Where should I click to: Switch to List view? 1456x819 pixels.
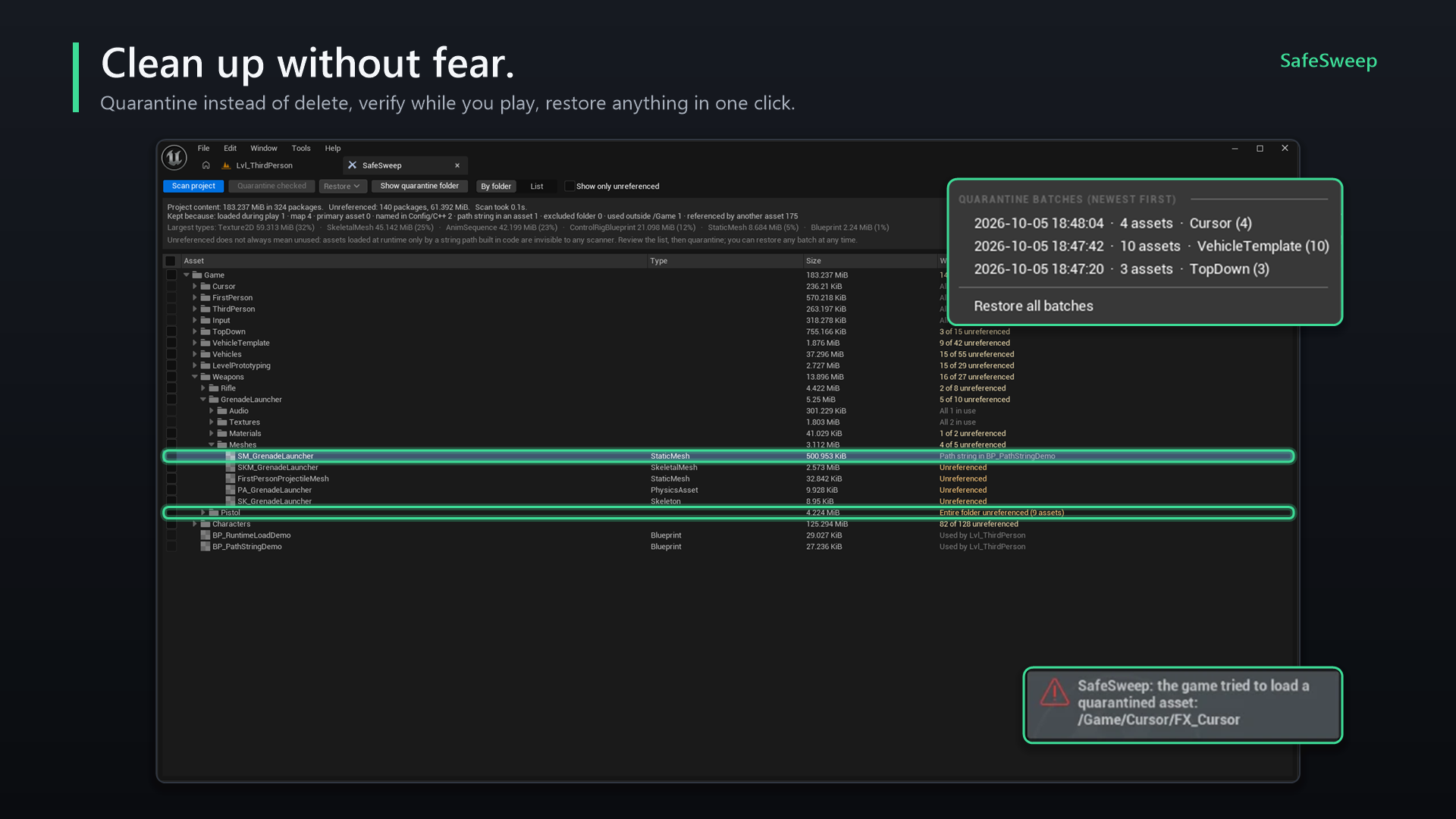coord(537,187)
